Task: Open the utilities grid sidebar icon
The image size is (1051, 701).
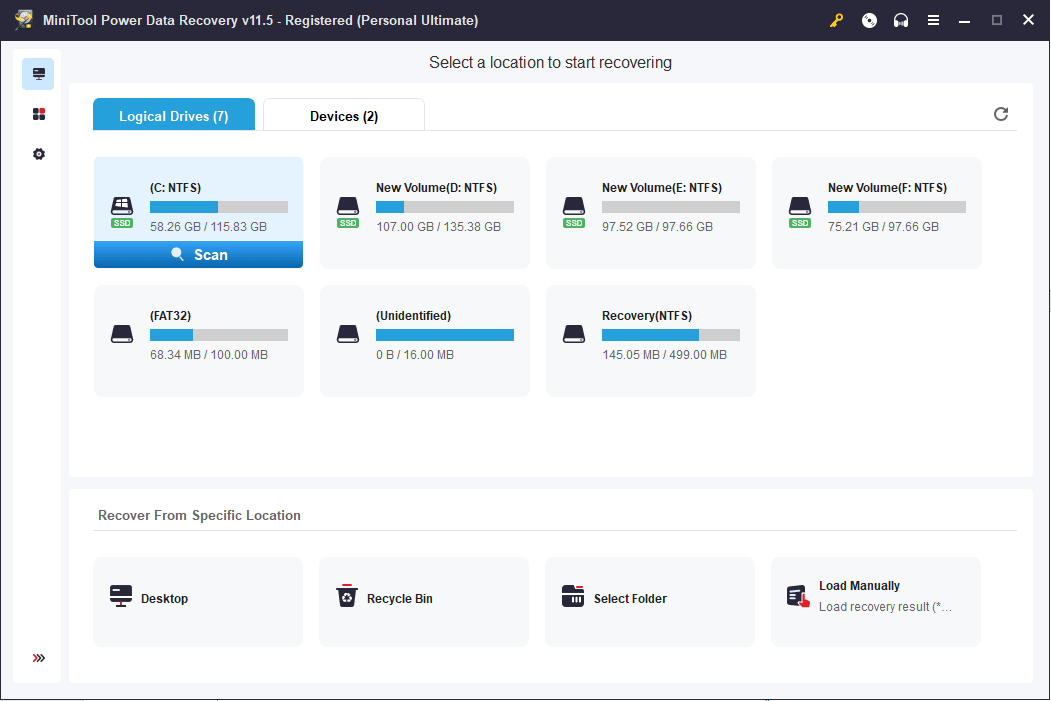Action: pos(39,114)
